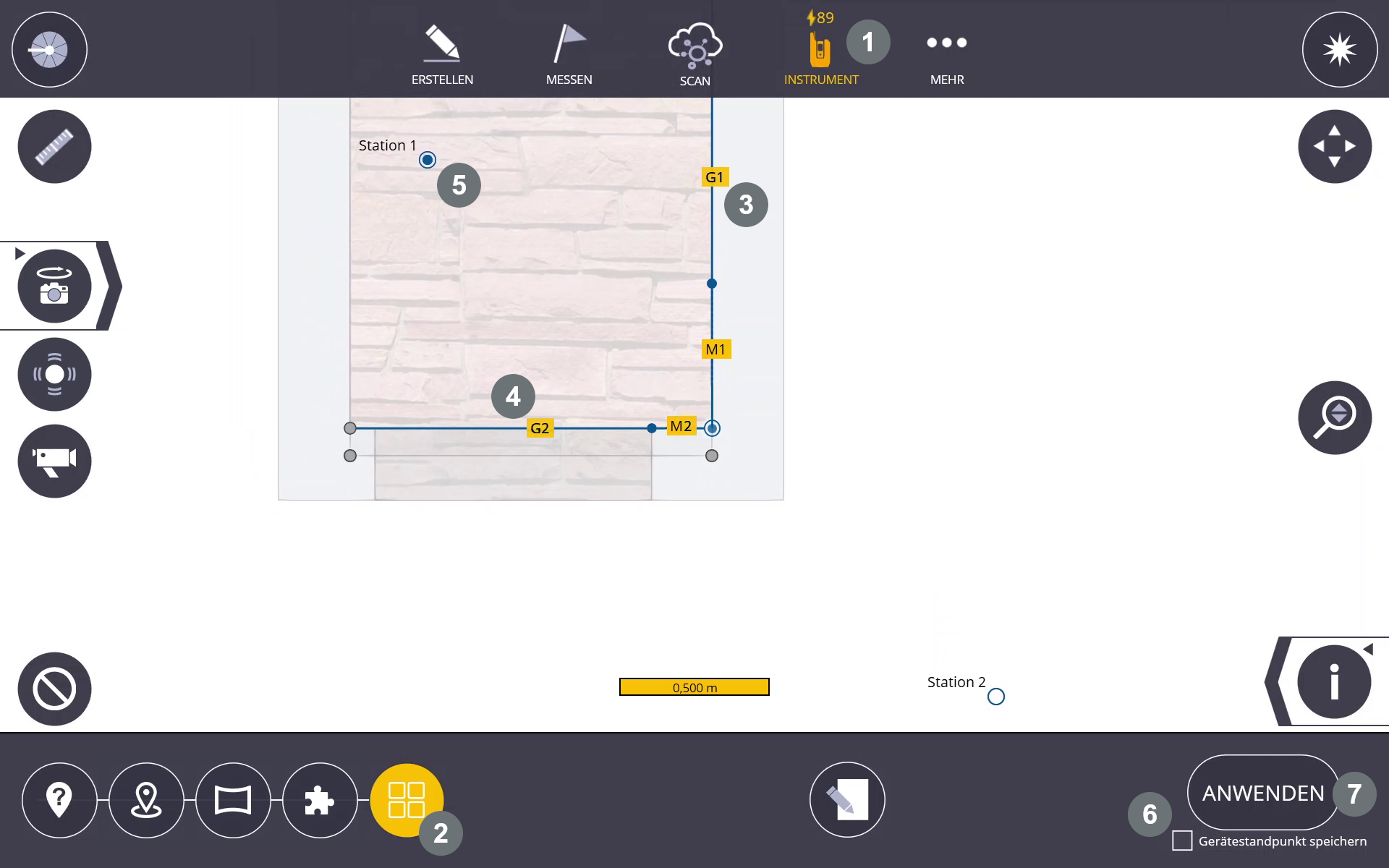Image resolution: width=1389 pixels, height=868 pixels.
Task: Click the cancel prohibition icon
Action: coord(54,689)
